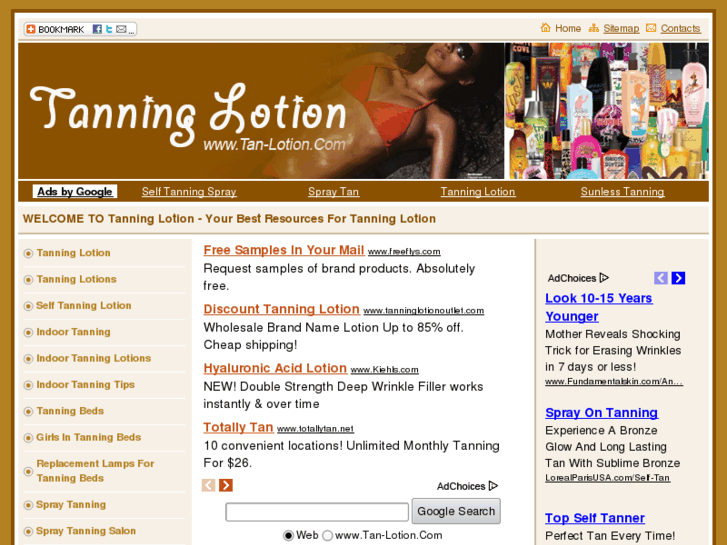Show the previous center ads with the left arrow
Screen dimensions: 727x545
point(209,485)
